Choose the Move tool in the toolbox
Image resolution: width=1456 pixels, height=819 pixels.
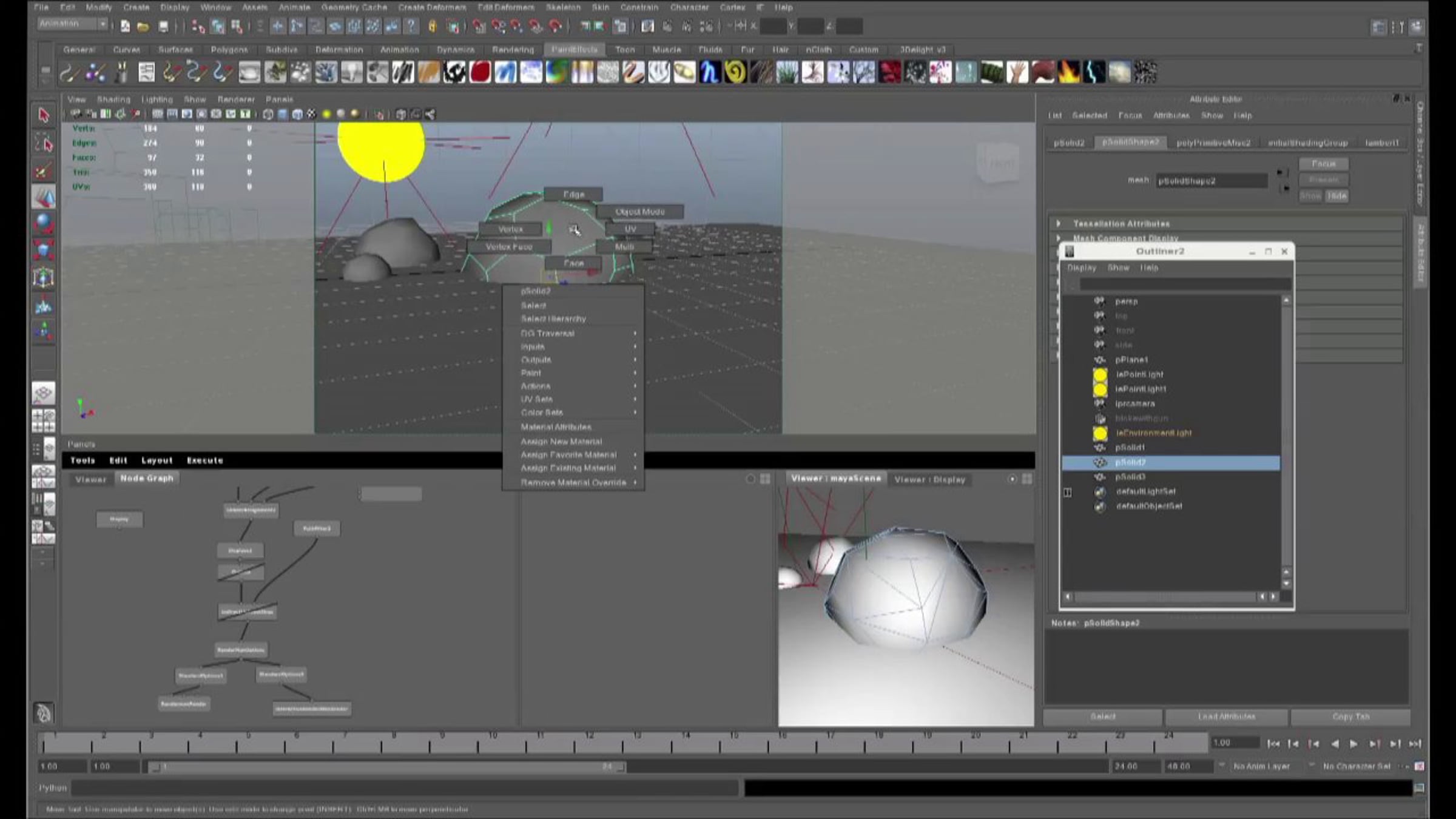click(x=43, y=198)
